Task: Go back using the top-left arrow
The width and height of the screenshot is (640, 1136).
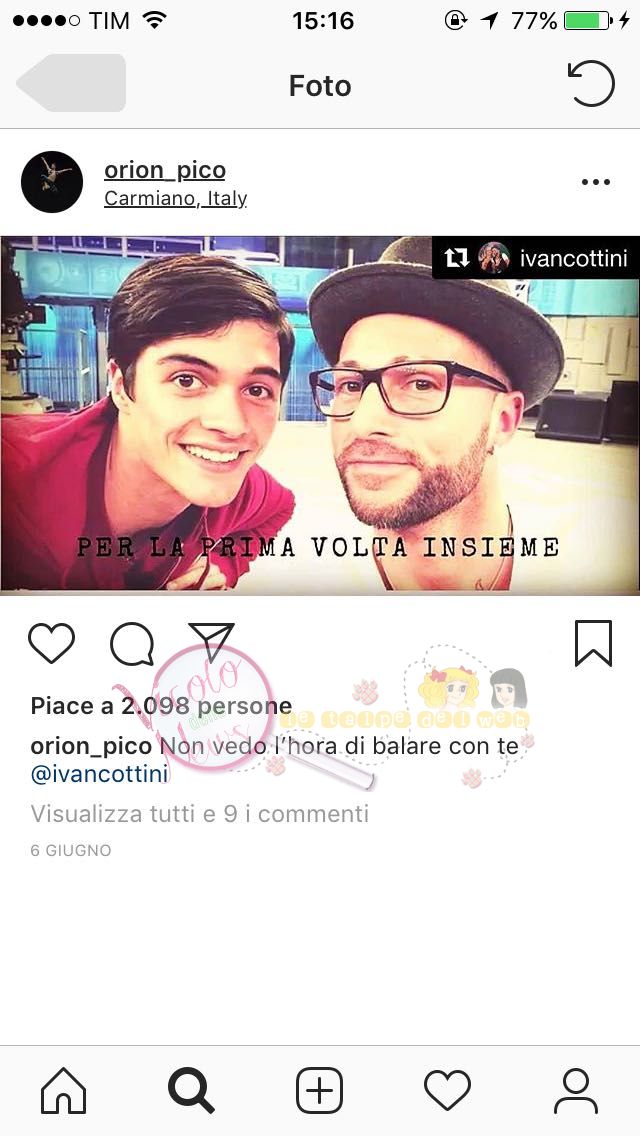Action: 71,83
